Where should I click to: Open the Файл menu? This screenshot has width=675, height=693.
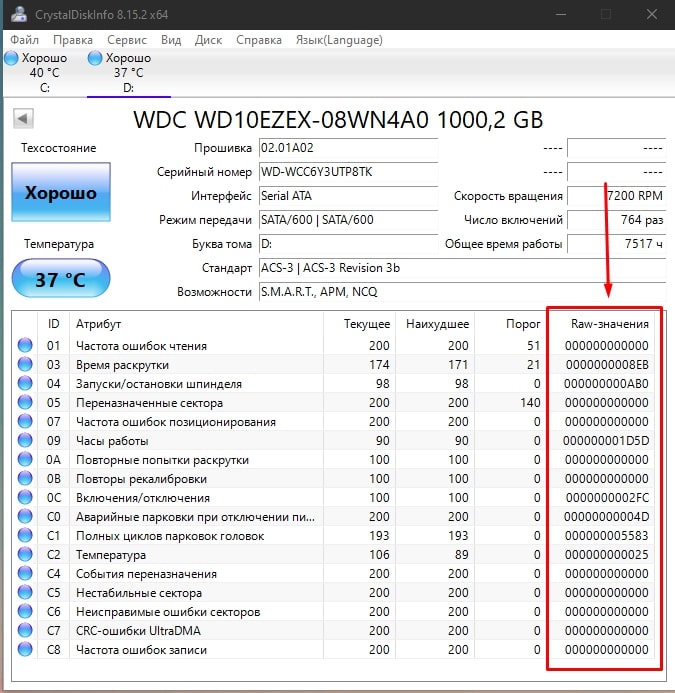[x=24, y=40]
